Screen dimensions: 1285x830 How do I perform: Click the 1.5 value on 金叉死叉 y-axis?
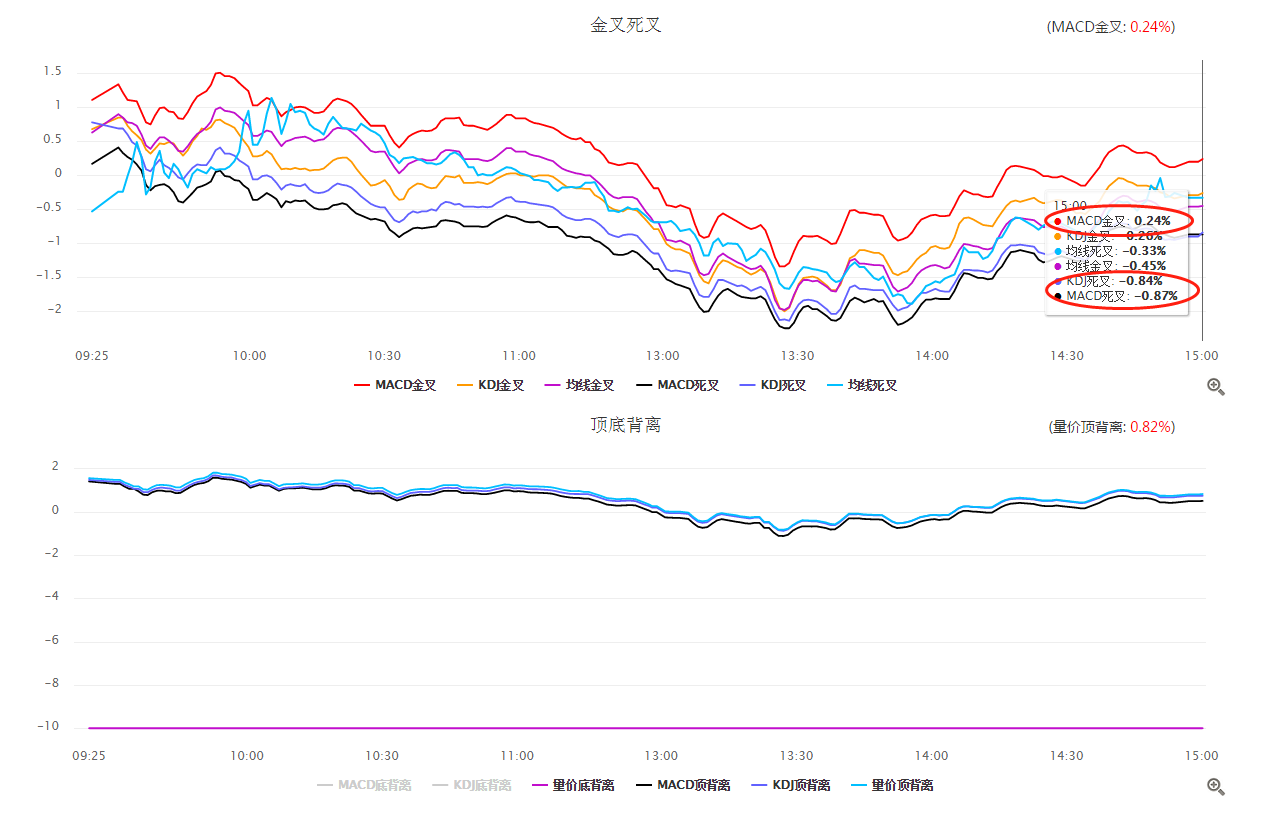(52, 71)
